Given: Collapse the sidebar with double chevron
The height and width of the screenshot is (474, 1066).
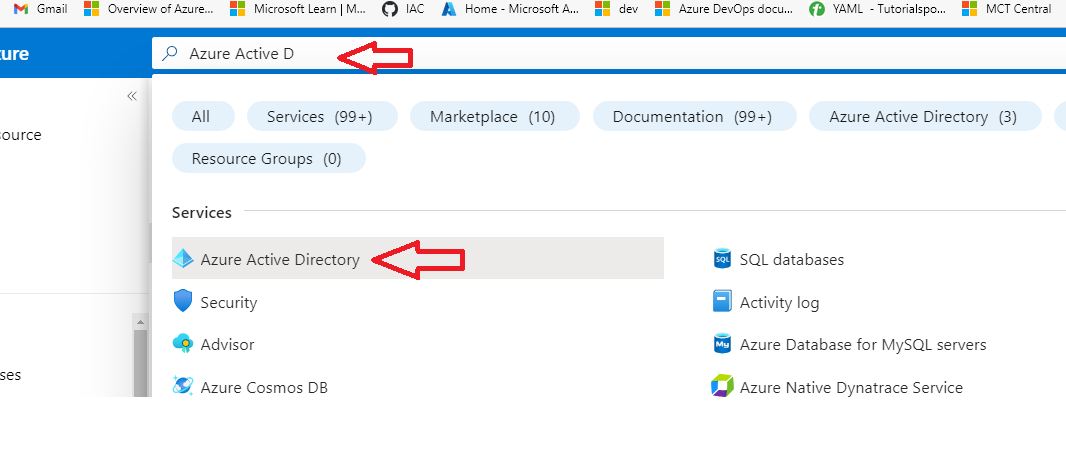Looking at the screenshot, I should pos(132,96).
